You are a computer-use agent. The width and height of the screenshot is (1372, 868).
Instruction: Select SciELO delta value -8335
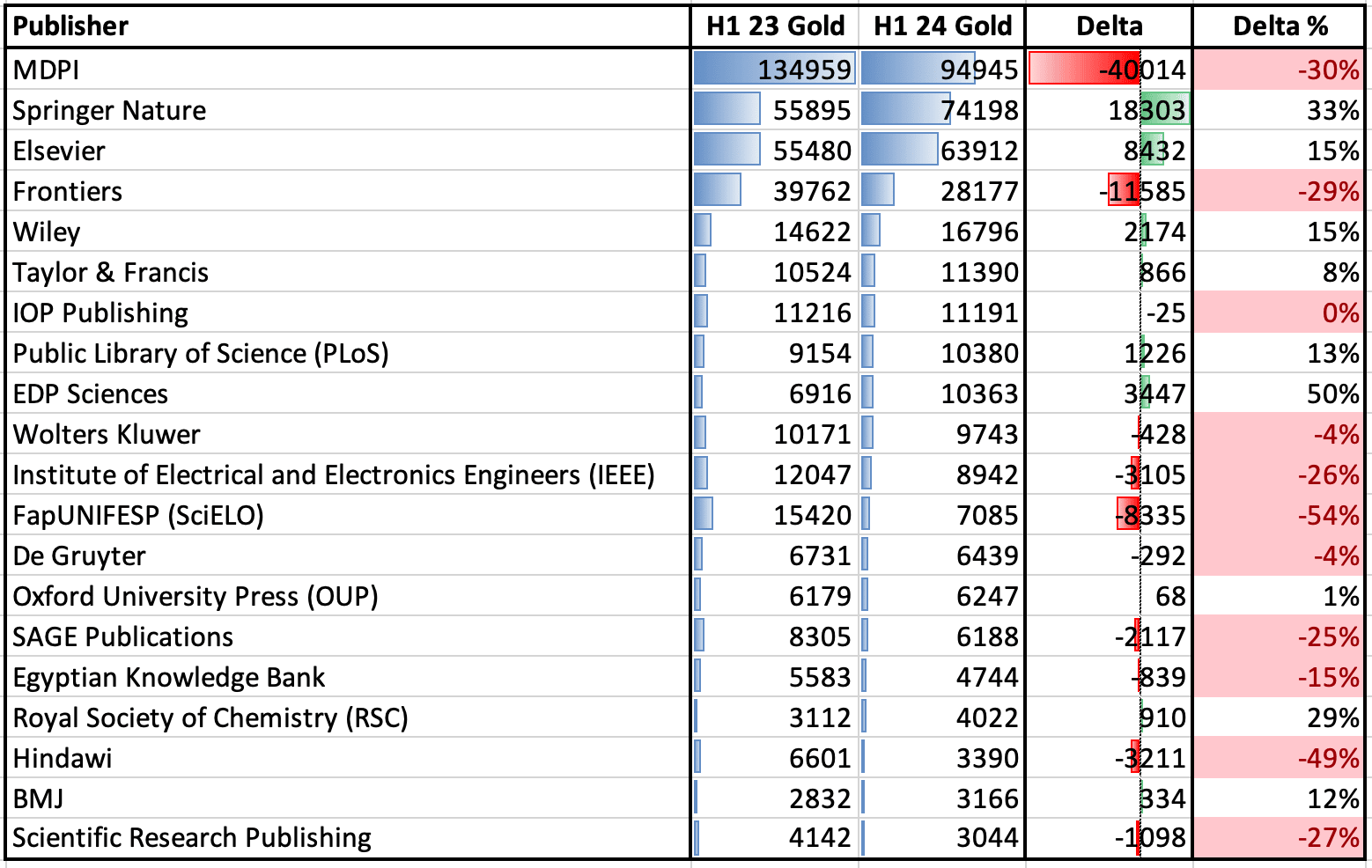pos(1109,514)
